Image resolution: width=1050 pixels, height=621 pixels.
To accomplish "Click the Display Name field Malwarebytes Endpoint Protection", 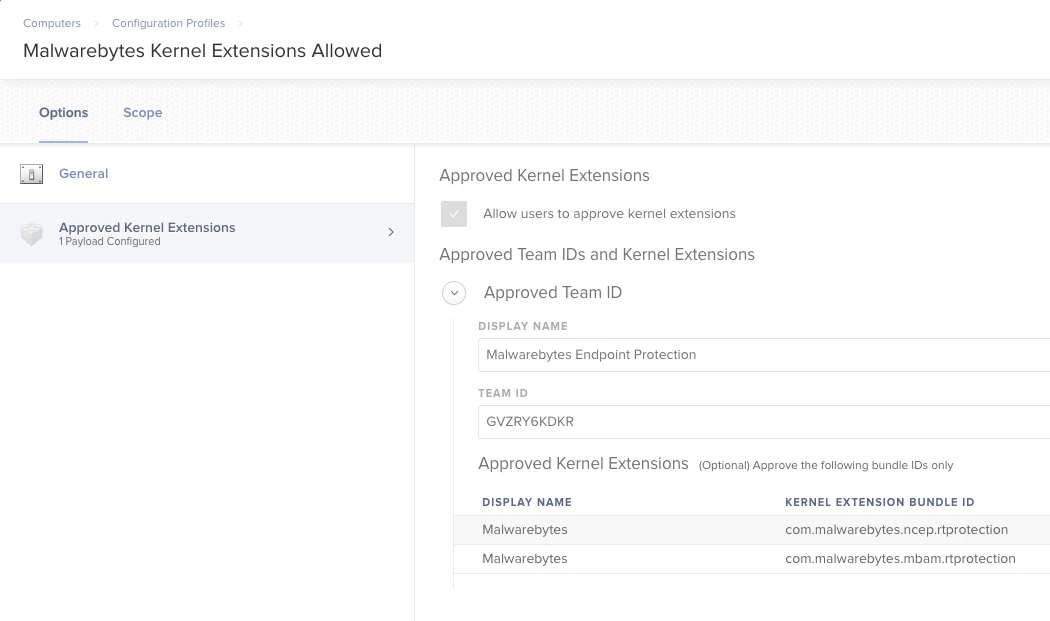I will click(764, 355).
